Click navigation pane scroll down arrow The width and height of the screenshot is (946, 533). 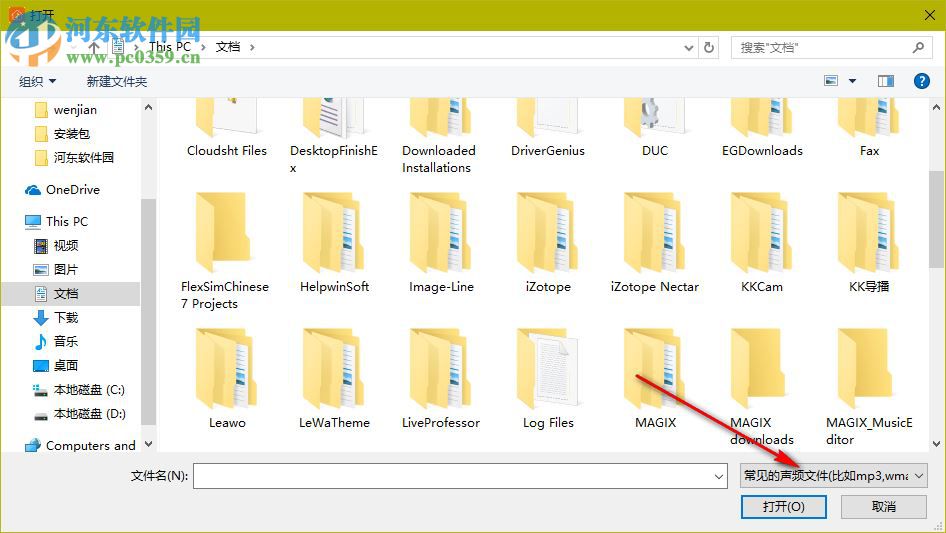coord(148,444)
